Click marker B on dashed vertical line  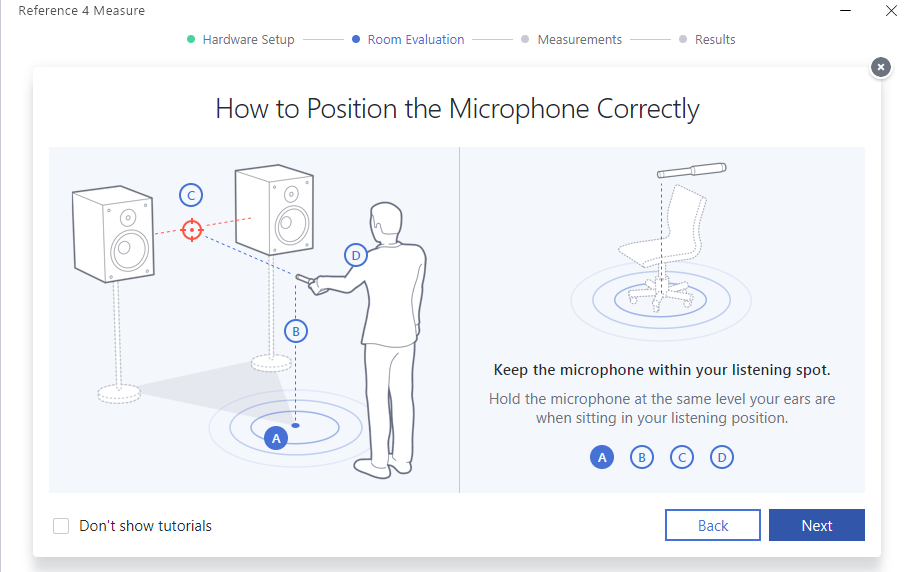[x=296, y=331]
